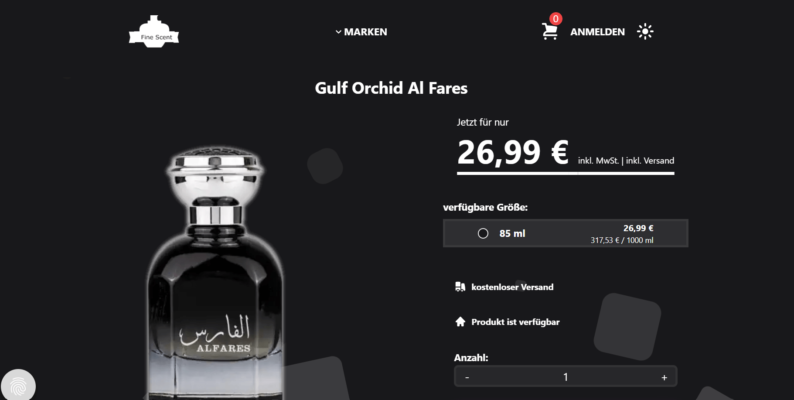Click the Anzahl quantity number field
The width and height of the screenshot is (794, 400).
(565, 377)
